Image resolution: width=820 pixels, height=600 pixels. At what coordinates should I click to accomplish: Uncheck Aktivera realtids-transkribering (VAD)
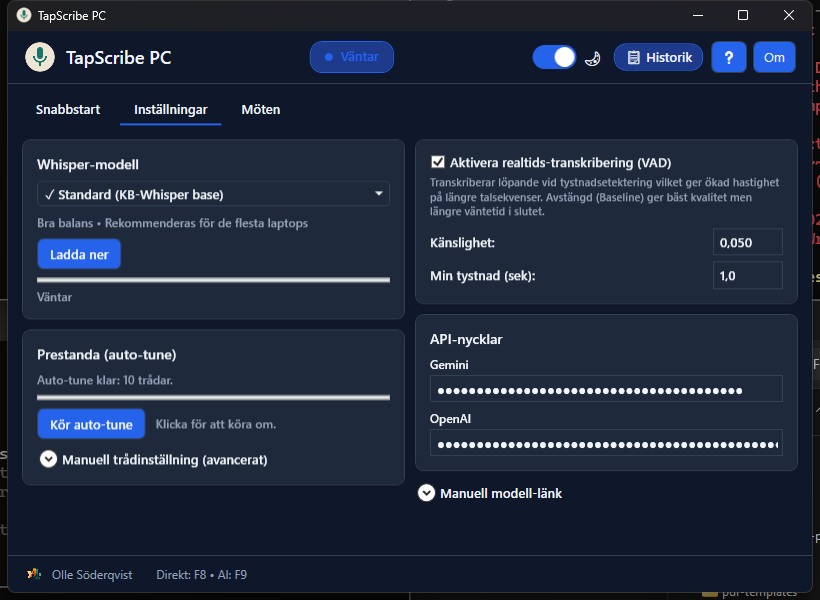[x=438, y=162]
